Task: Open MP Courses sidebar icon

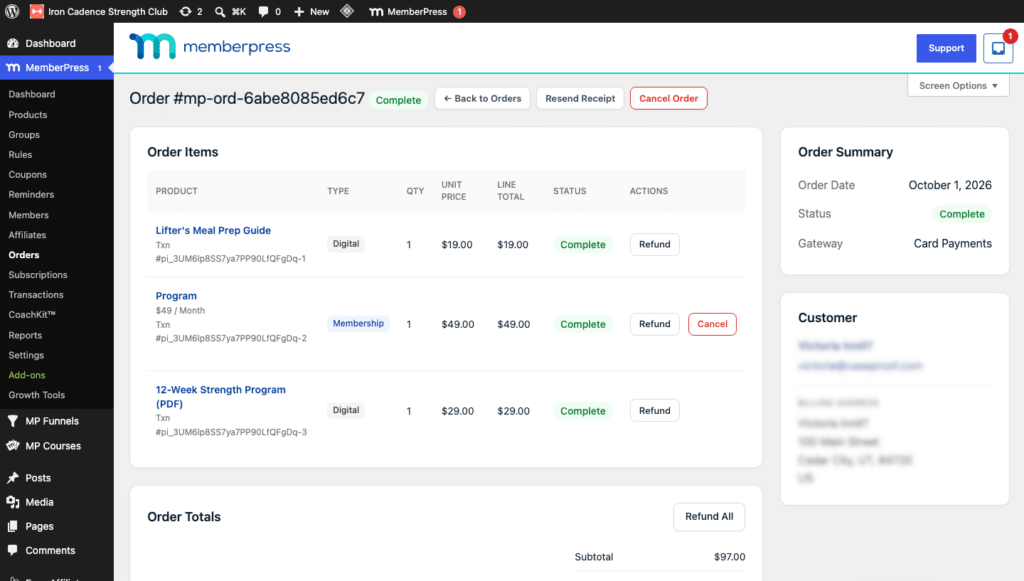Action: pos(12,446)
